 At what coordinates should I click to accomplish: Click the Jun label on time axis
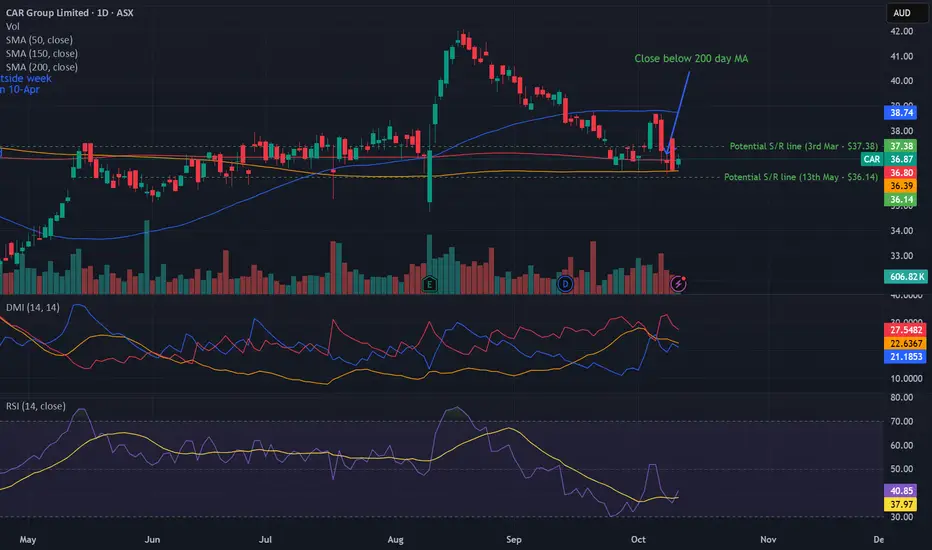tap(152, 539)
